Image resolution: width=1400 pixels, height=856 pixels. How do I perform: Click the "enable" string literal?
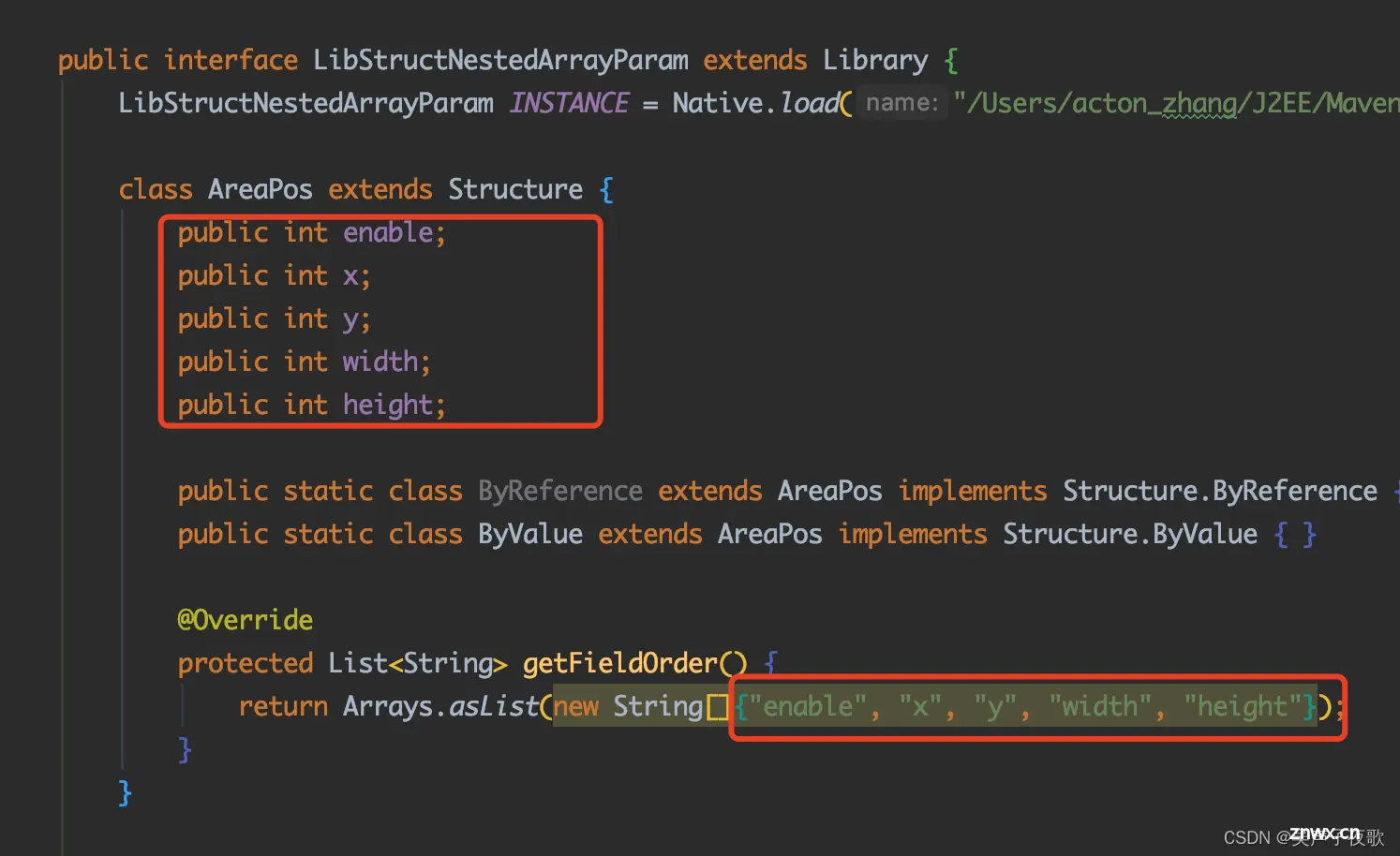click(x=809, y=706)
